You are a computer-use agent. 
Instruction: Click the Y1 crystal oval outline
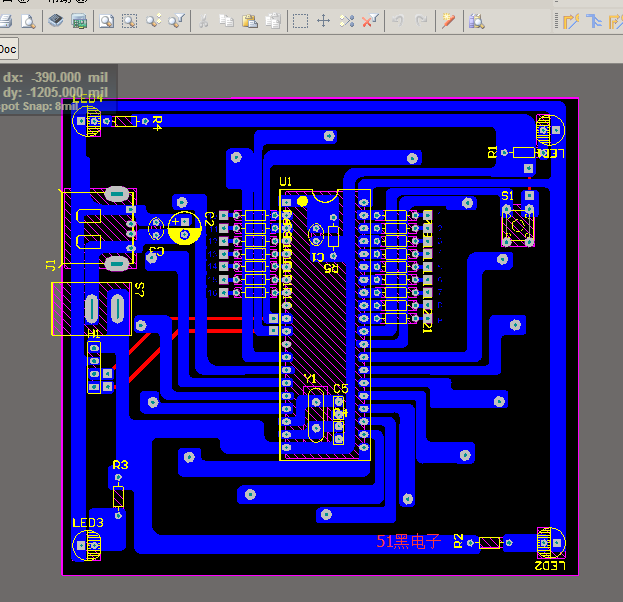click(316, 415)
